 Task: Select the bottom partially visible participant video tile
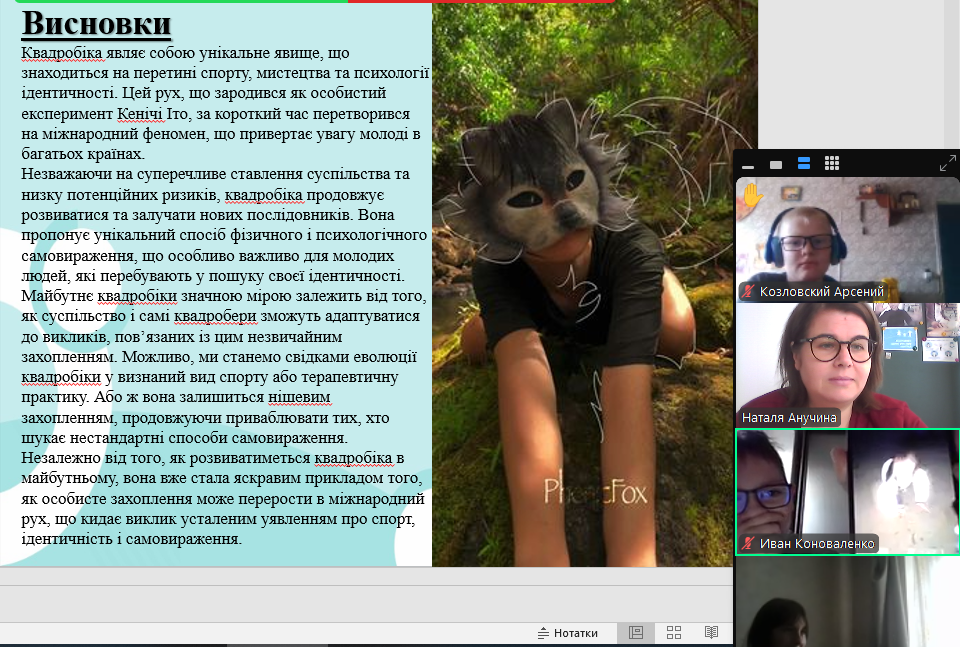click(x=847, y=601)
